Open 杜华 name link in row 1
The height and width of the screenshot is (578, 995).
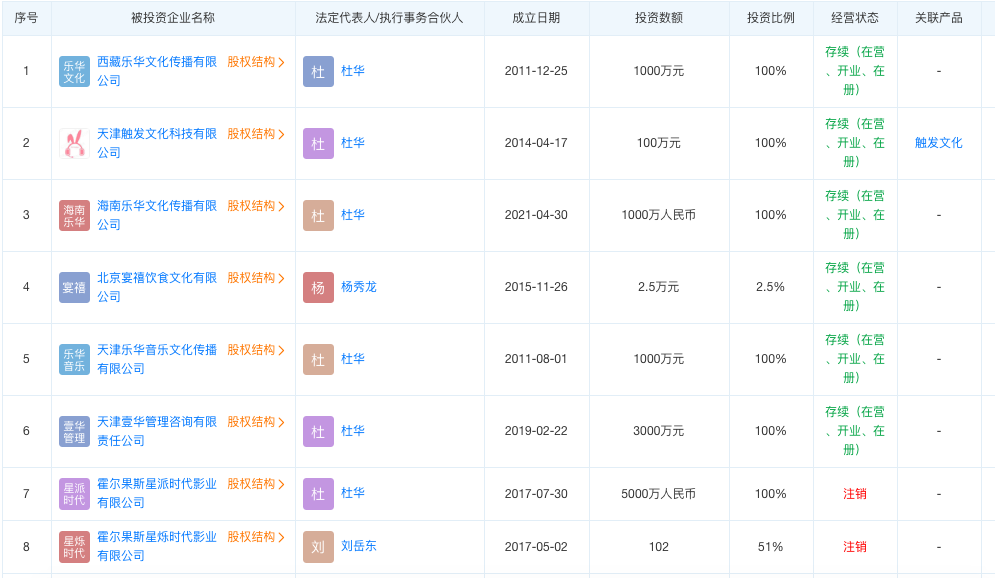pos(353,71)
